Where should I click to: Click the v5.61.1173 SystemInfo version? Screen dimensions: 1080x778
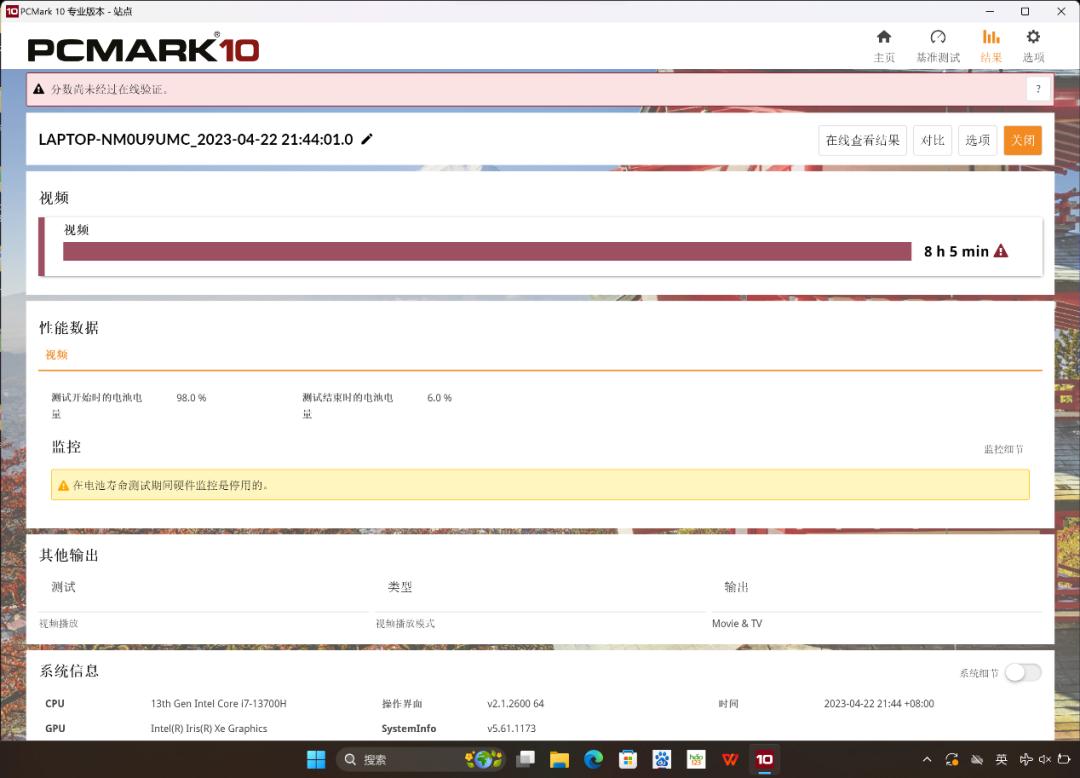(511, 728)
